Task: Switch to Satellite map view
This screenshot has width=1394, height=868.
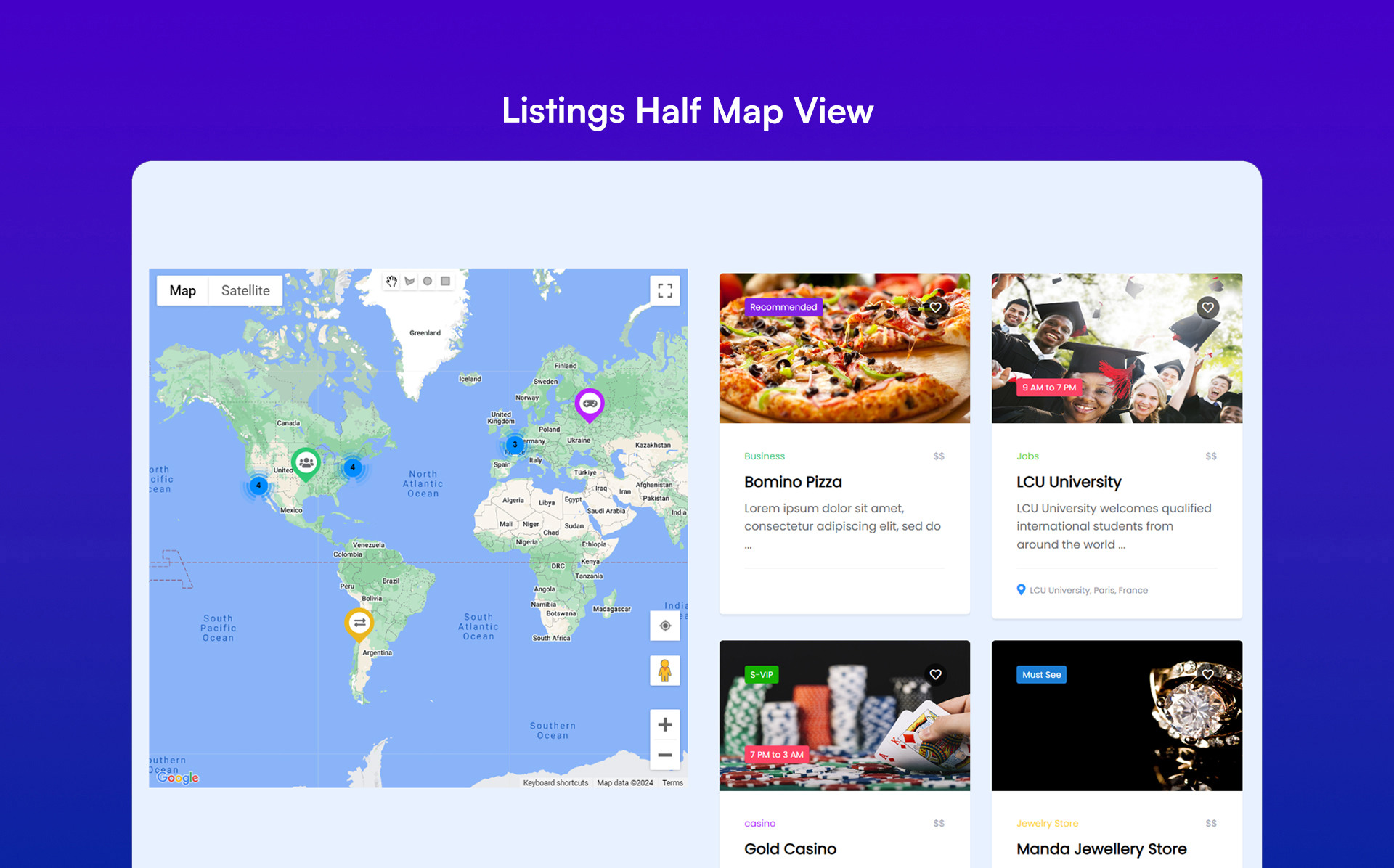Action: [245, 290]
